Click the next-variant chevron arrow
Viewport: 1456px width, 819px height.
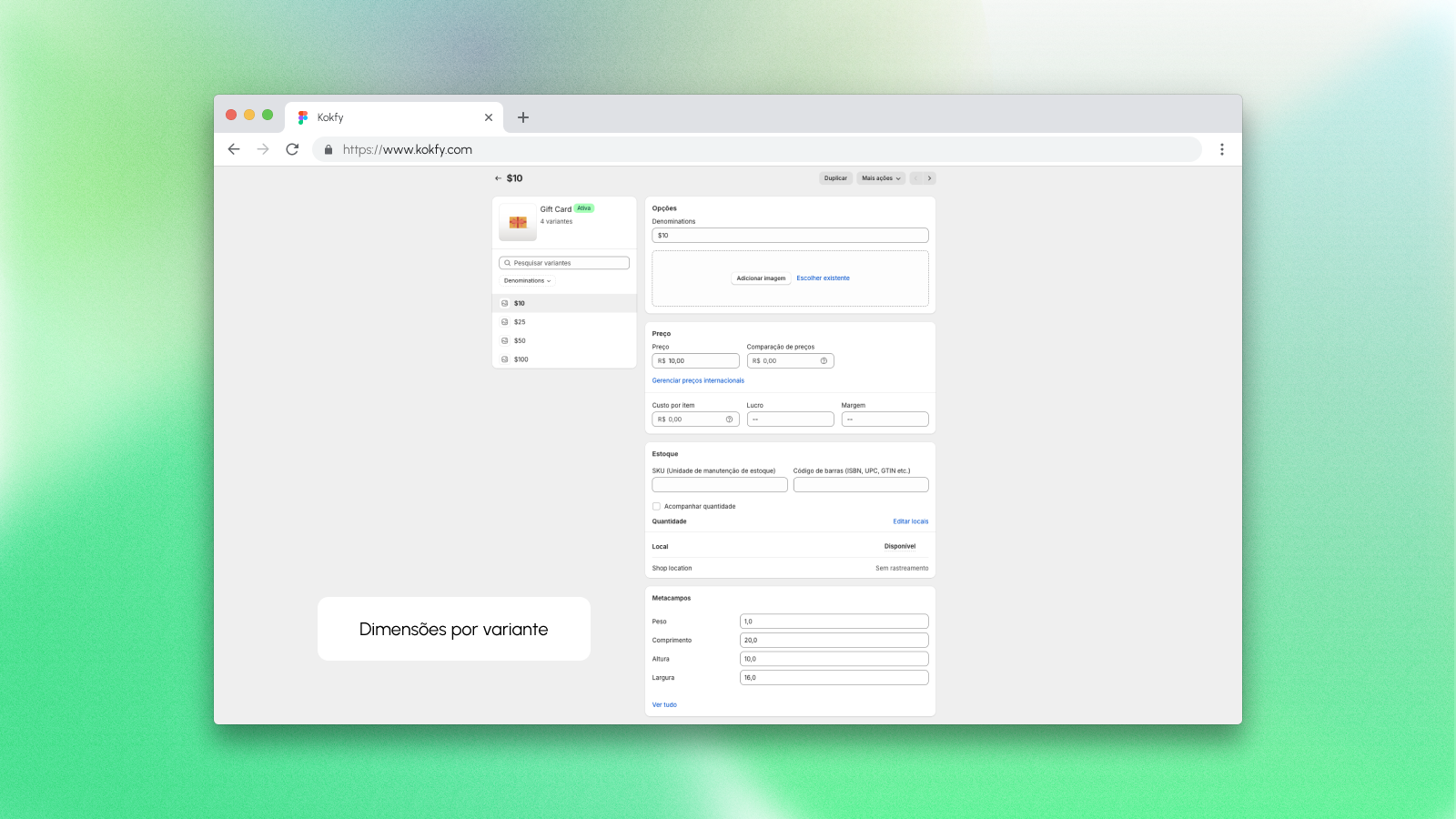[930, 178]
